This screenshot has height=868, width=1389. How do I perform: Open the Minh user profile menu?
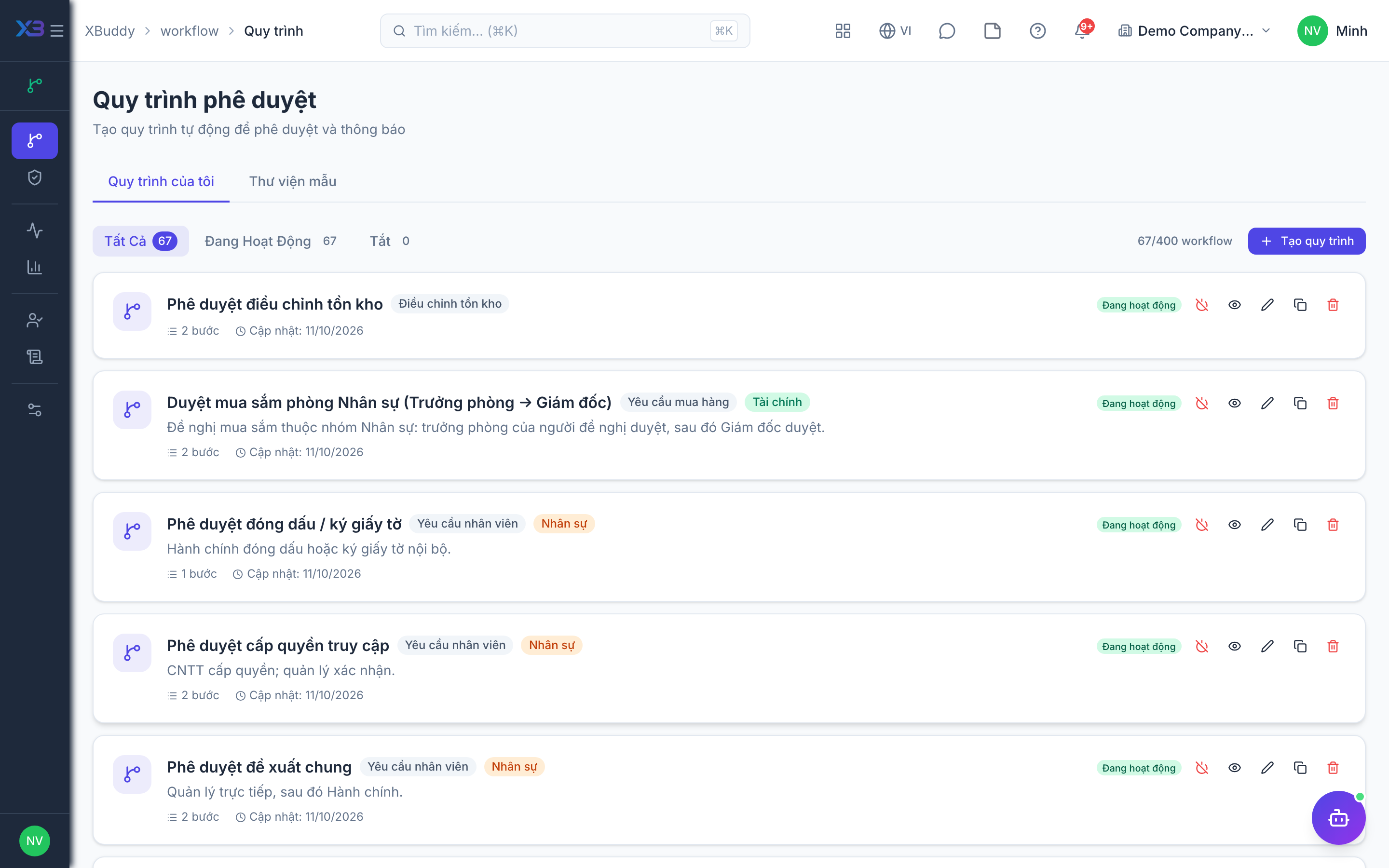point(1332,31)
